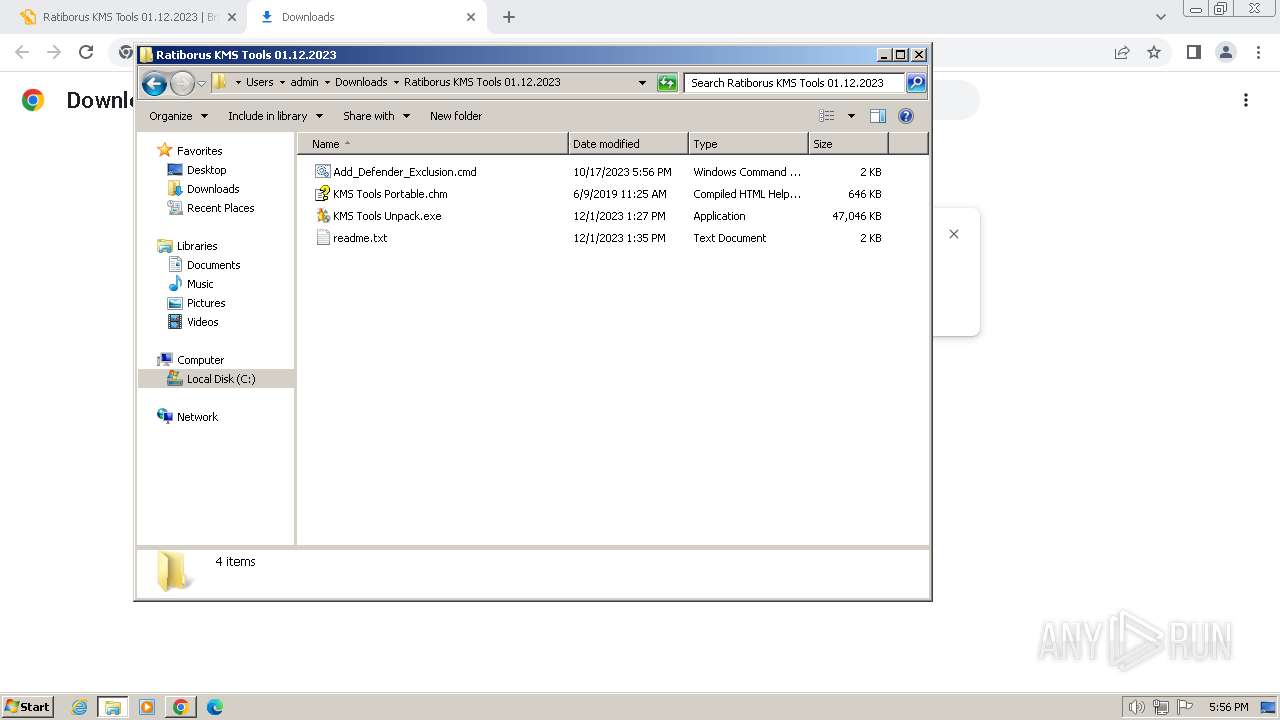Viewport: 1280px width, 720px height.
Task: Dismiss the download card with the X
Action: (x=954, y=234)
